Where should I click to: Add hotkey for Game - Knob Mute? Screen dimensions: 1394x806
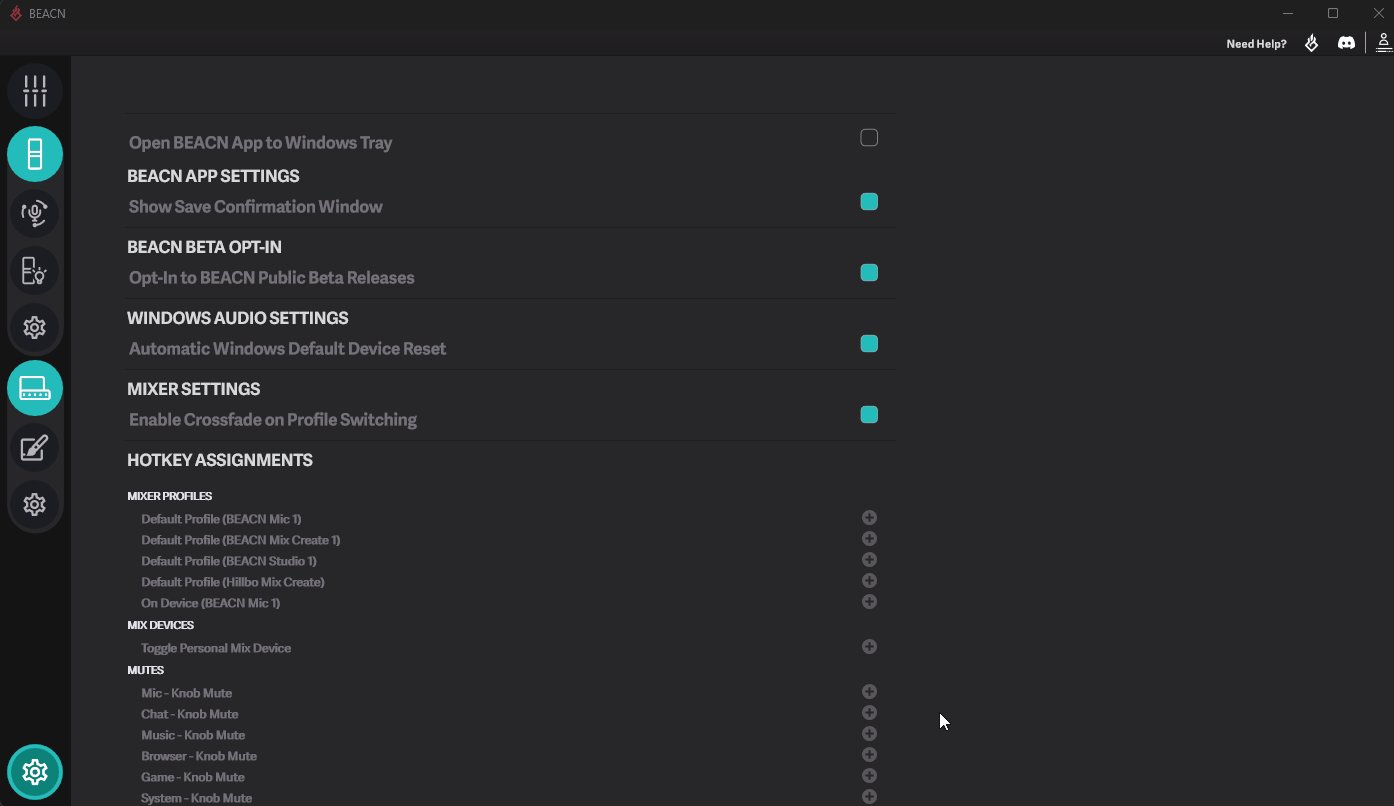pos(869,776)
